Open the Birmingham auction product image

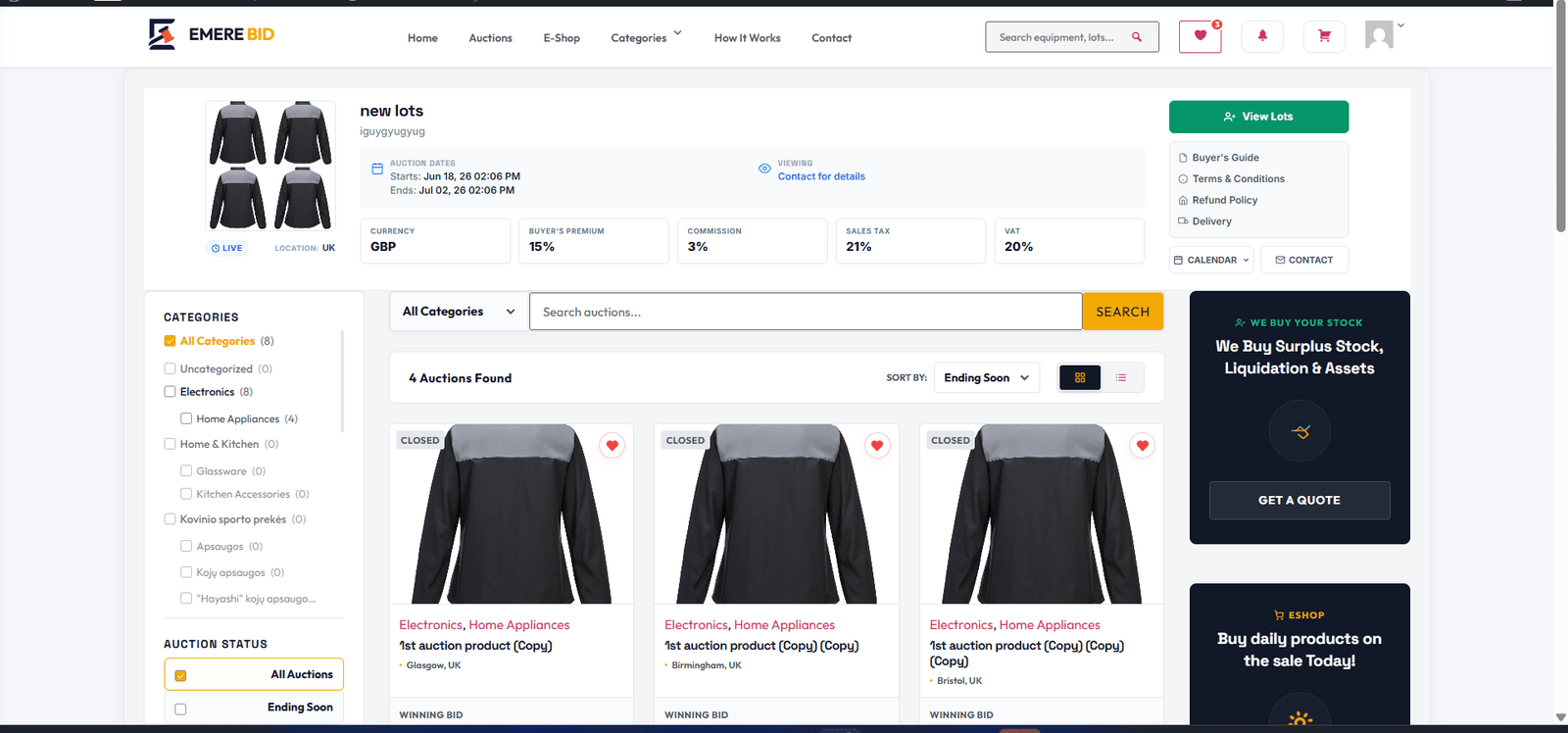point(776,513)
